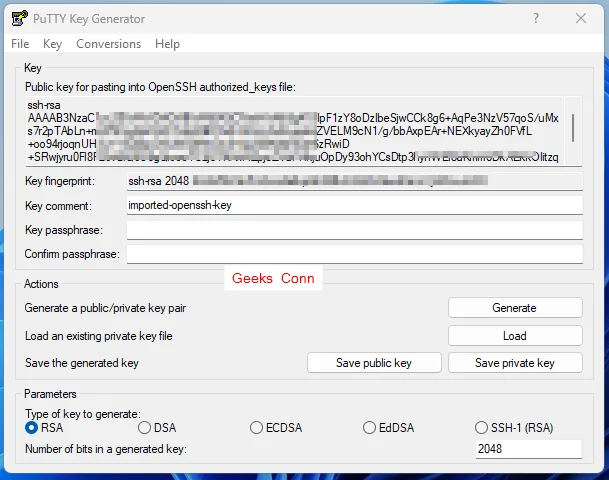This screenshot has height=480, width=609.
Task: Click 'Load an existing private key file' text
Action: click(99, 336)
